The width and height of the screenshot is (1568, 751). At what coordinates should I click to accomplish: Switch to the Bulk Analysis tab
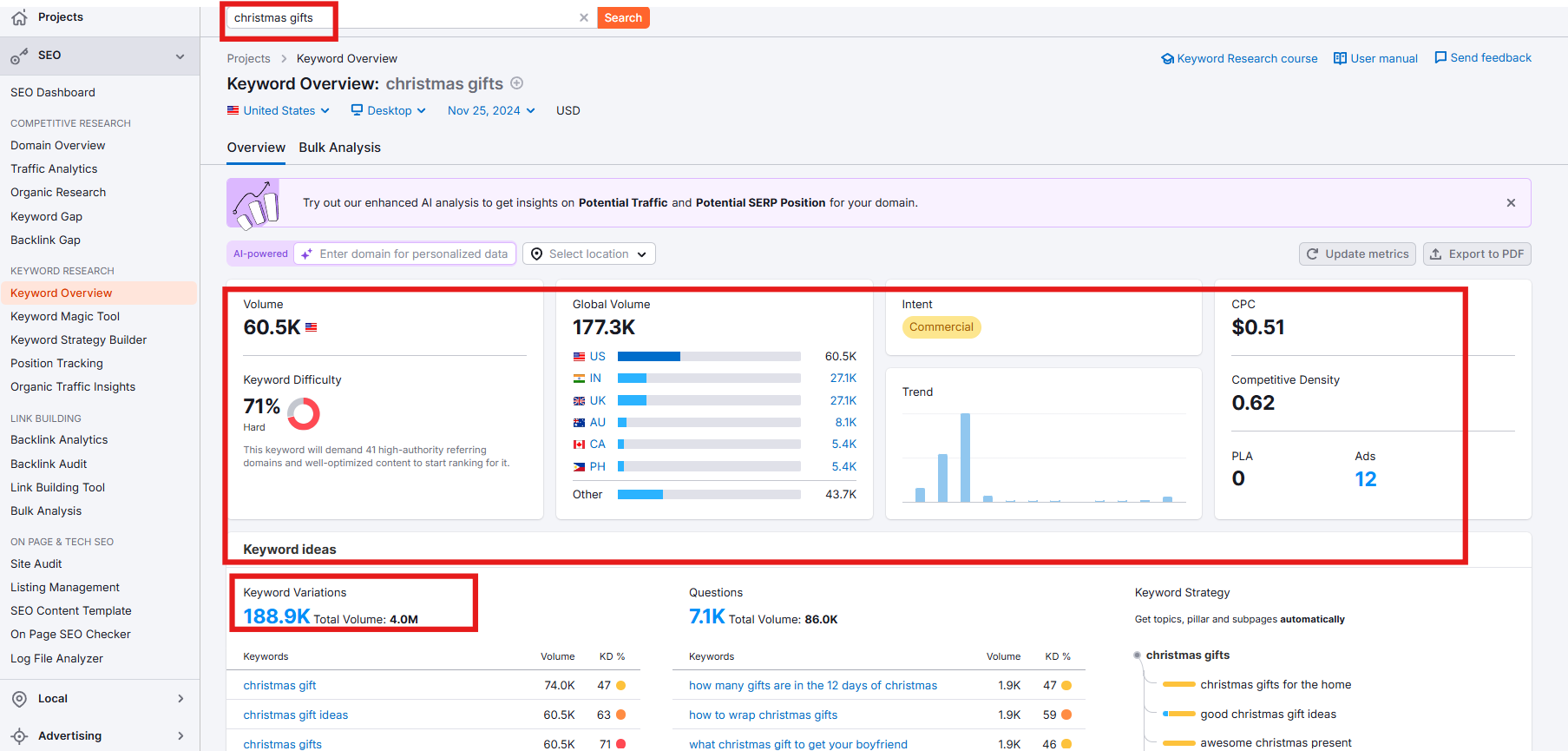coord(340,148)
